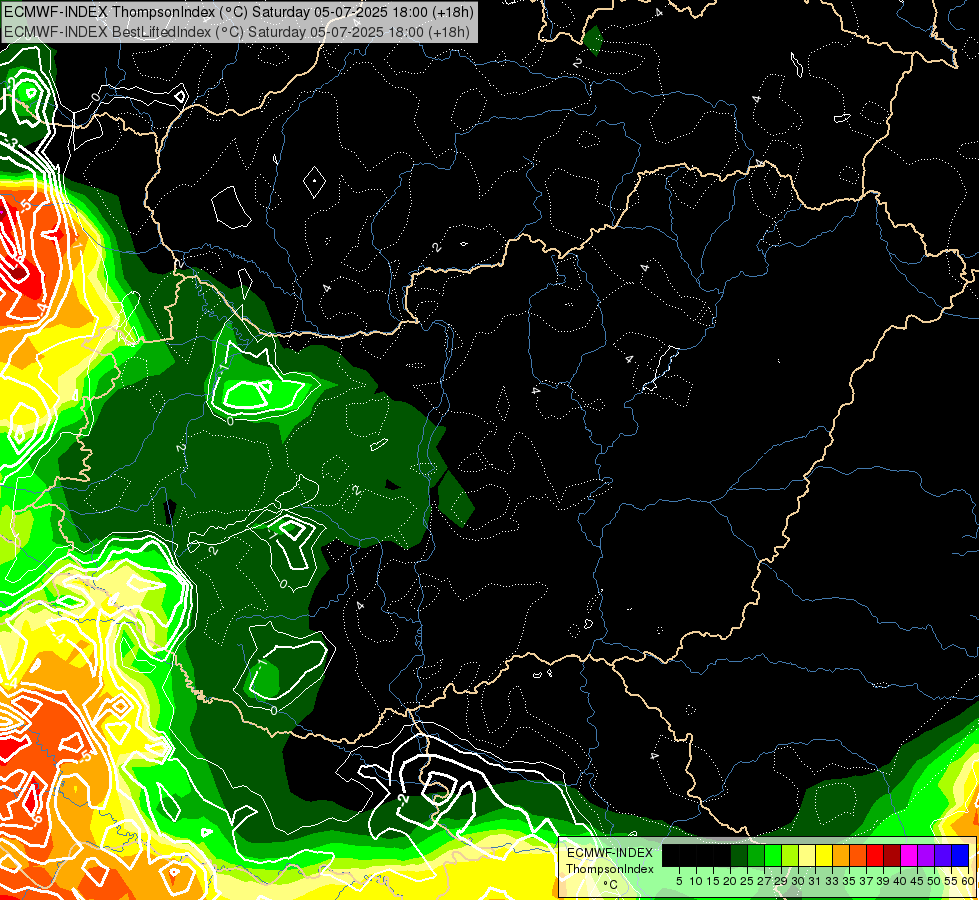
Task: Click the blue 55–60 legend swatch
Action: tap(960, 856)
